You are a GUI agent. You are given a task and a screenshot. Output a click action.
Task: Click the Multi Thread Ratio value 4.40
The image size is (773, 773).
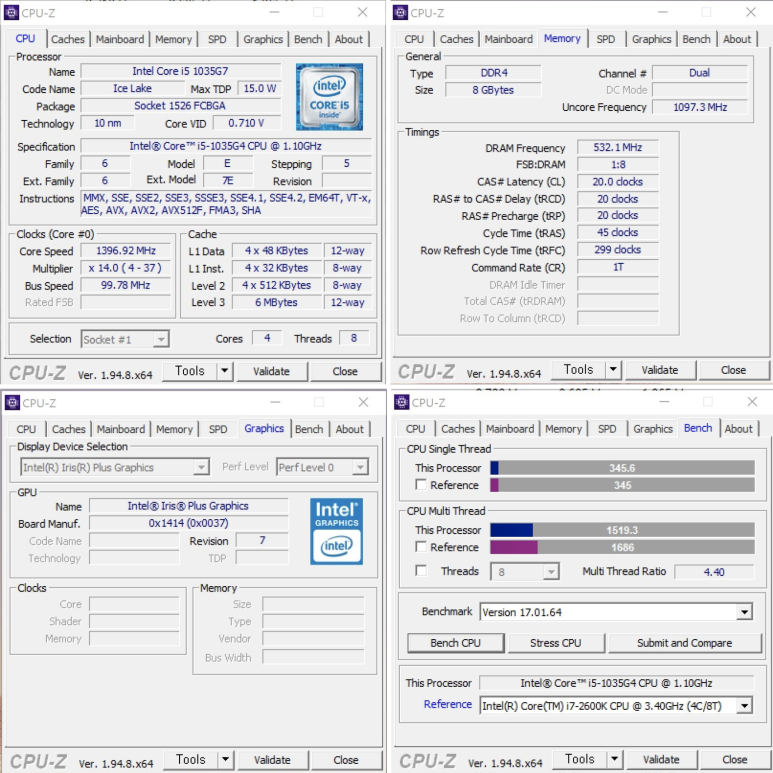coord(714,572)
